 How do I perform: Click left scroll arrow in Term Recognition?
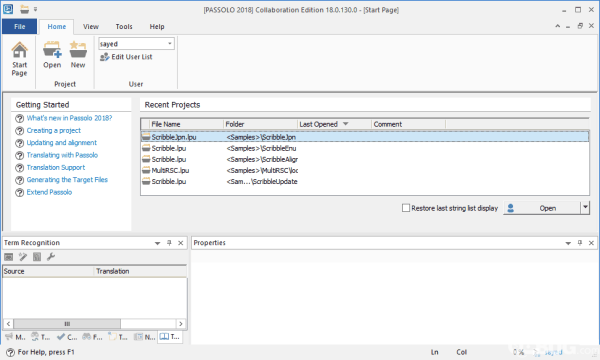coord(8,324)
